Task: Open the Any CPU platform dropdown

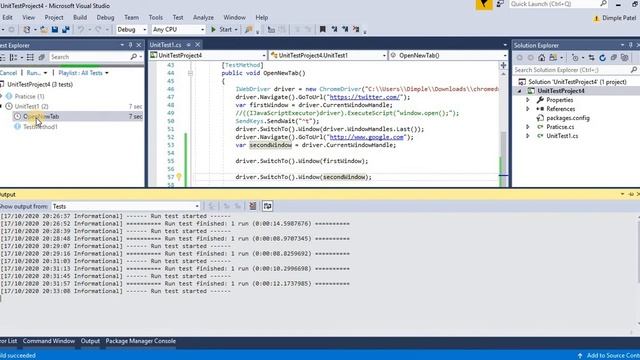Action: coord(178,29)
